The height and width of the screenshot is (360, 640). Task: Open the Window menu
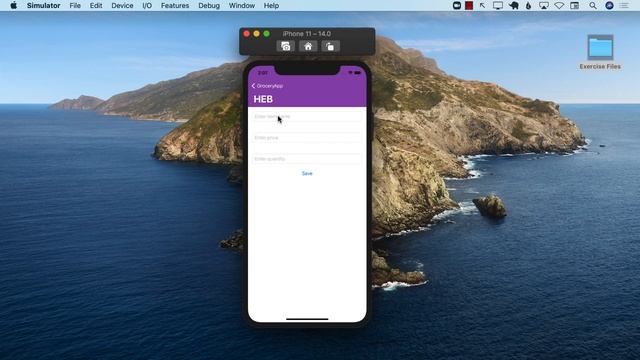pos(242,6)
